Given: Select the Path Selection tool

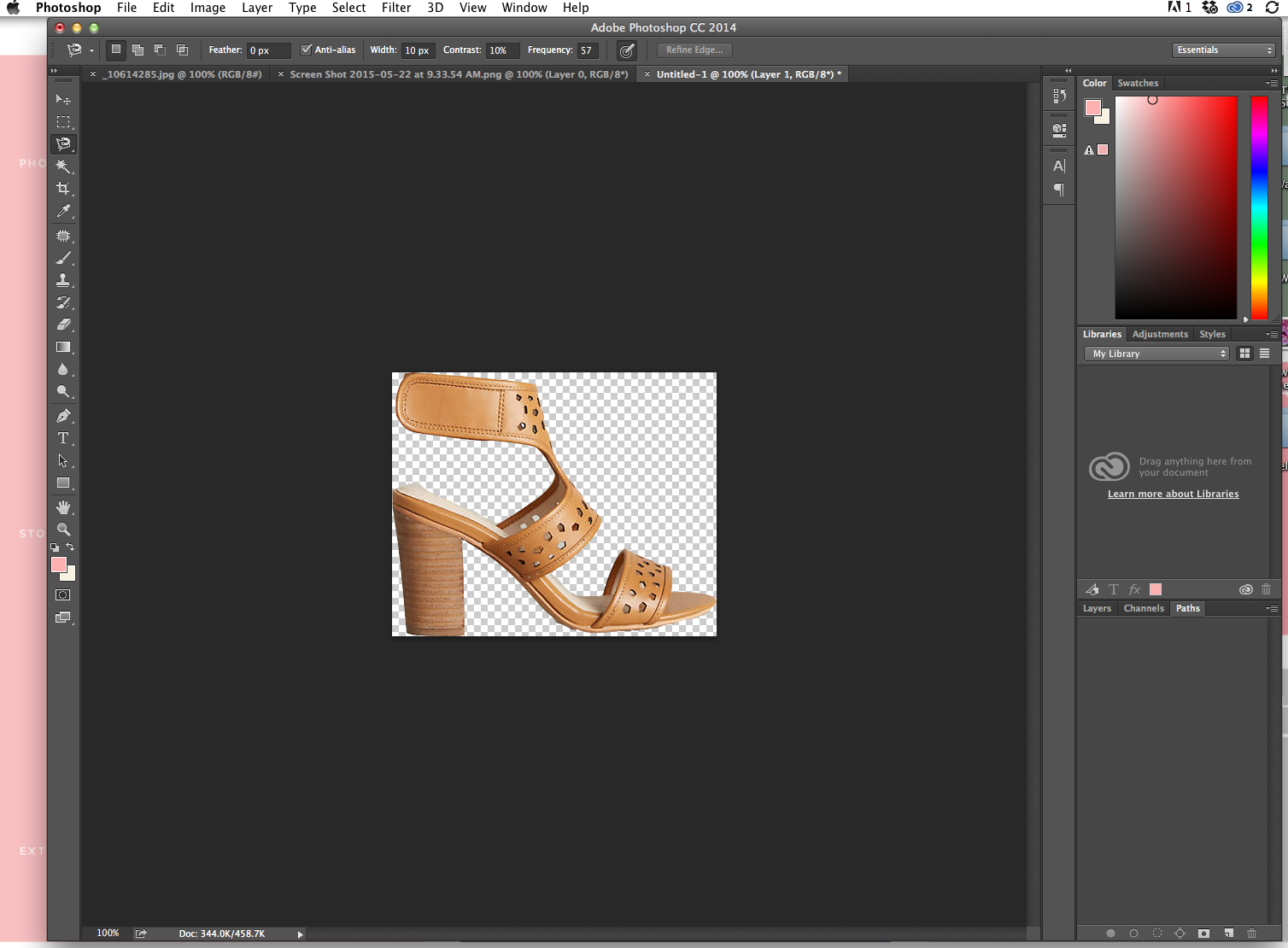Looking at the screenshot, I should [x=63, y=460].
